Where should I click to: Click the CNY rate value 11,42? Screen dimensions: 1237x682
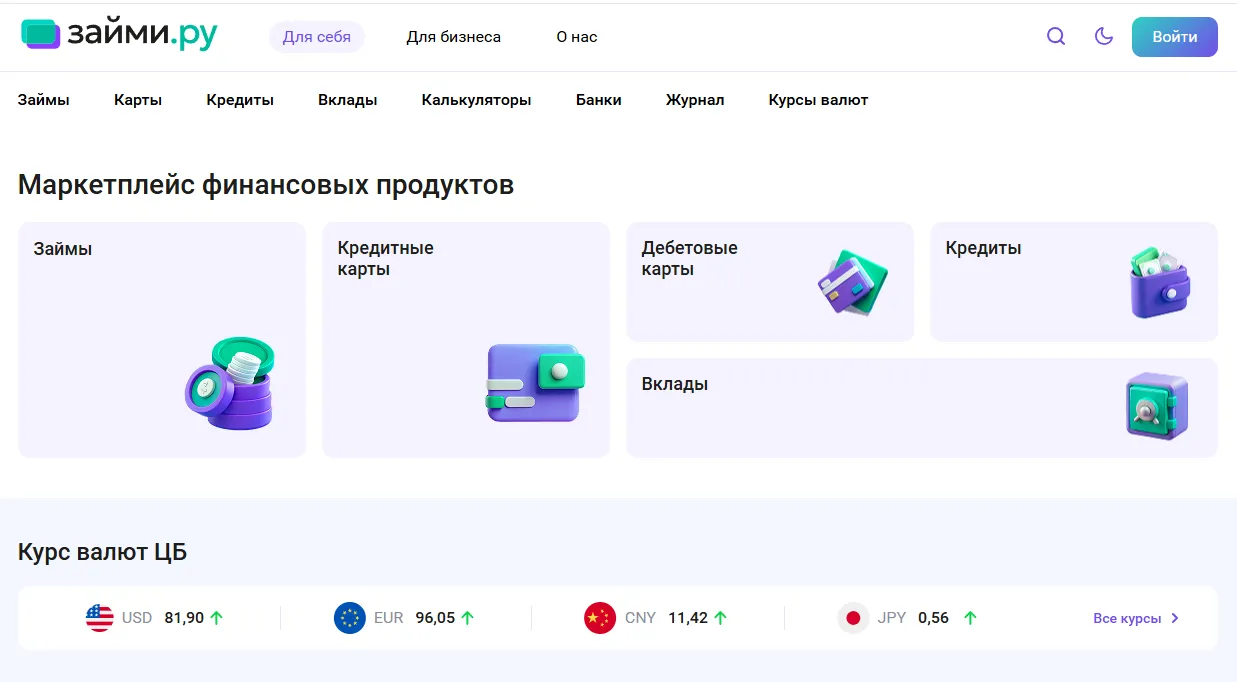tap(688, 618)
